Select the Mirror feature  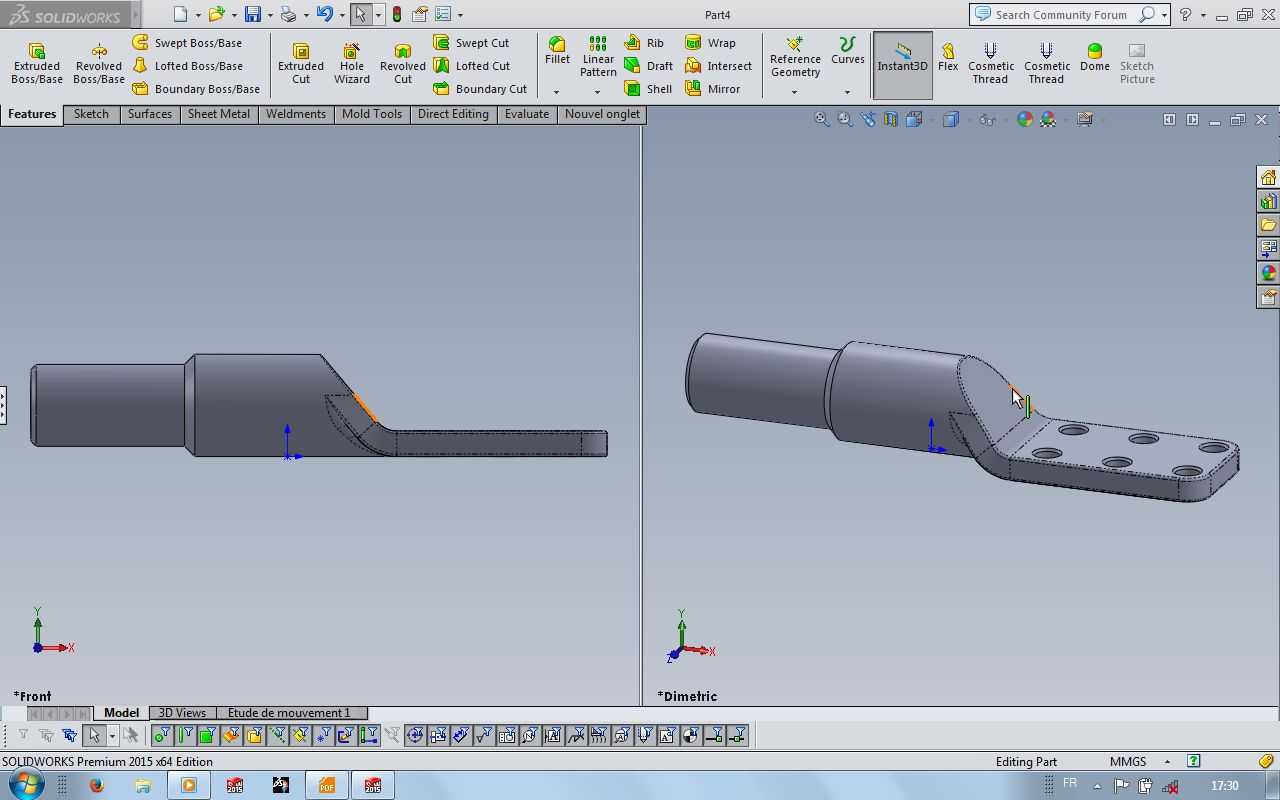click(x=712, y=89)
